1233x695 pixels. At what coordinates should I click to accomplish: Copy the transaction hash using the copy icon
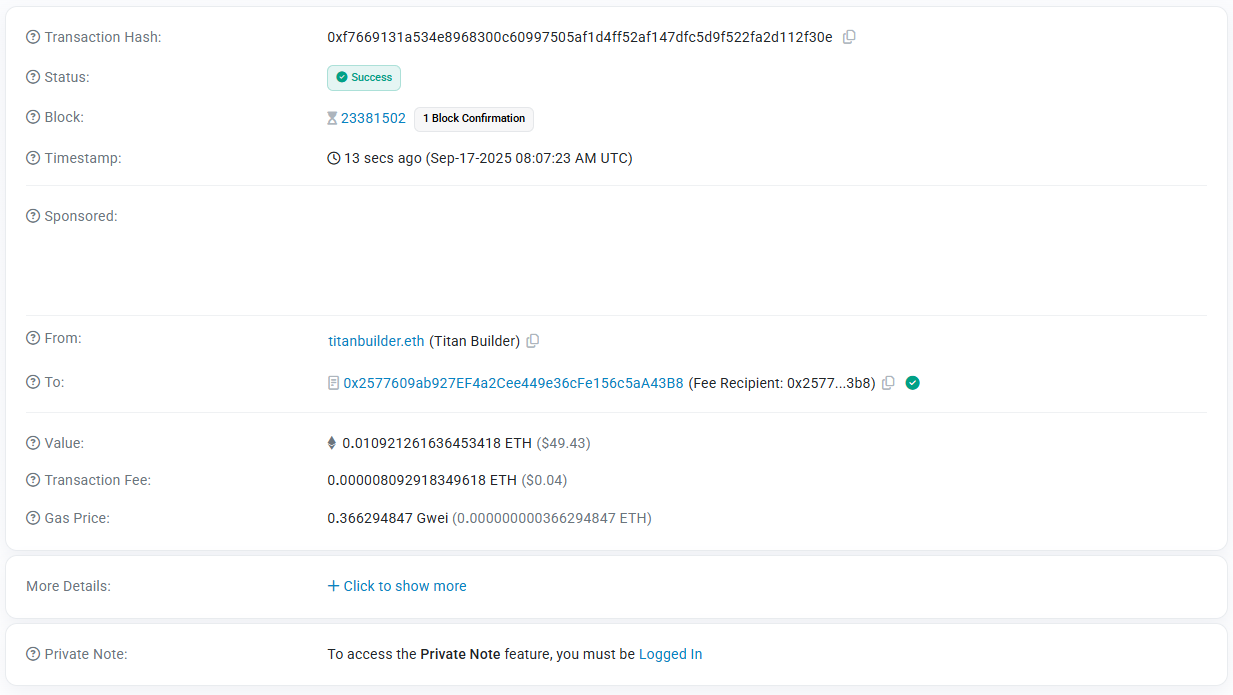pos(849,36)
